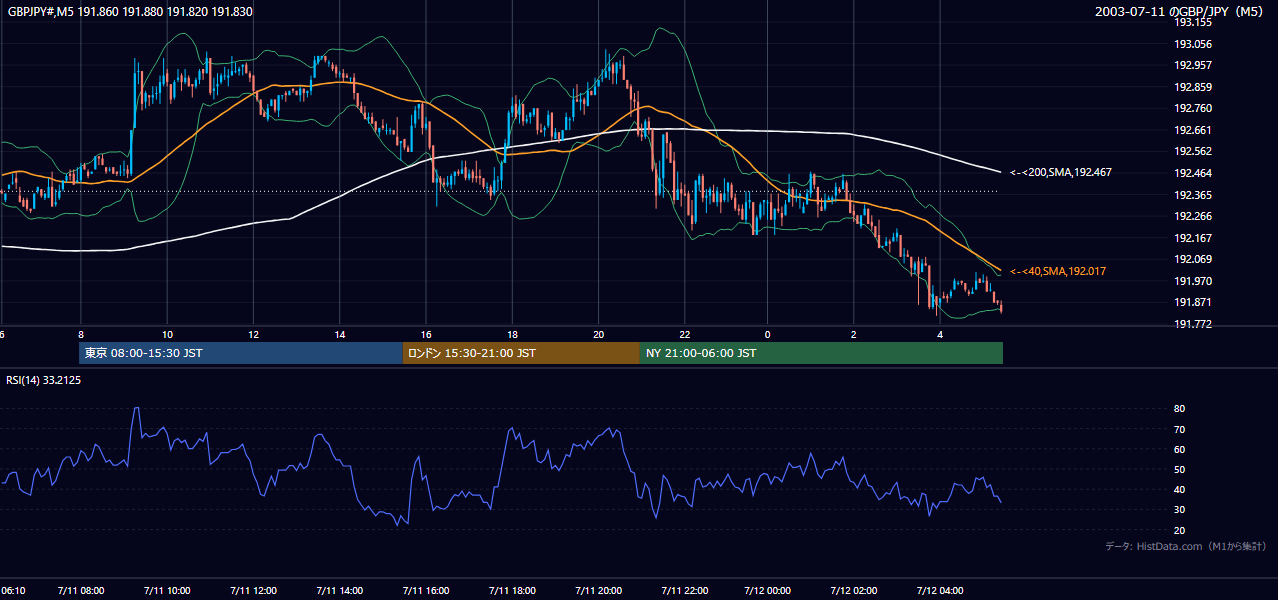
Task: Click hour tick 14 above the Tokyo session bar
Action: 339,335
